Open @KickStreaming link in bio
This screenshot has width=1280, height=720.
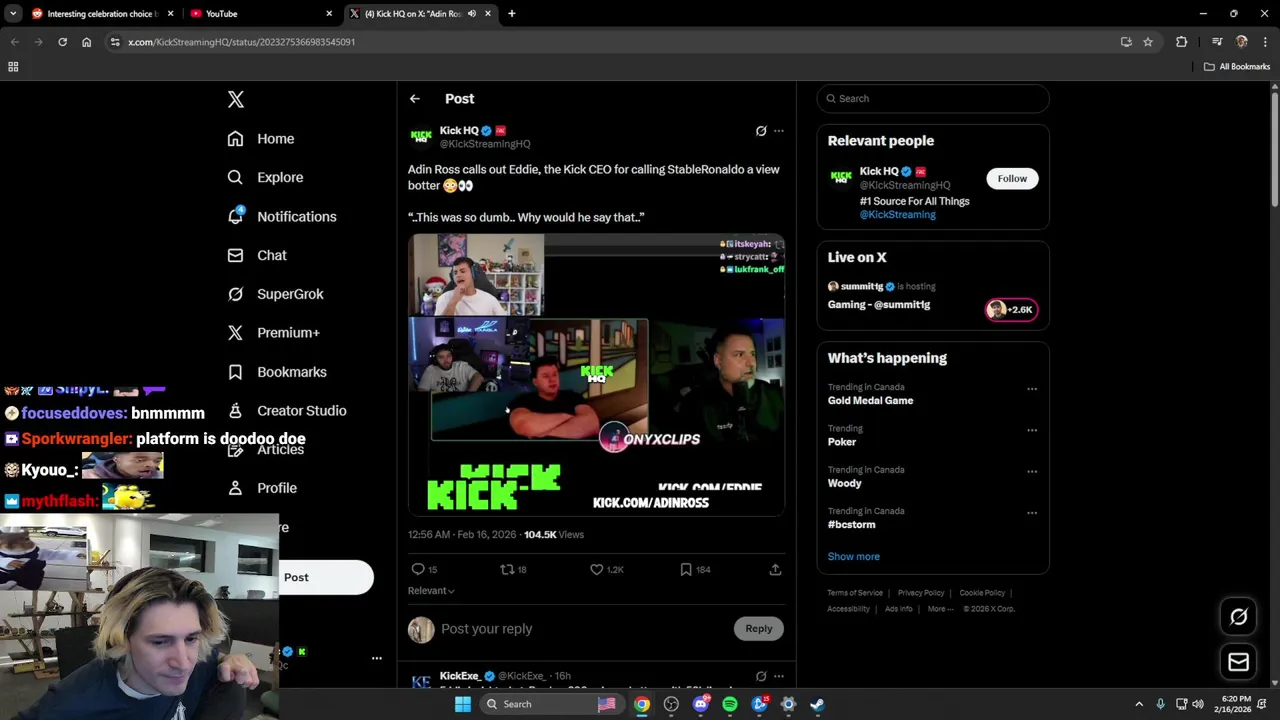pos(898,215)
